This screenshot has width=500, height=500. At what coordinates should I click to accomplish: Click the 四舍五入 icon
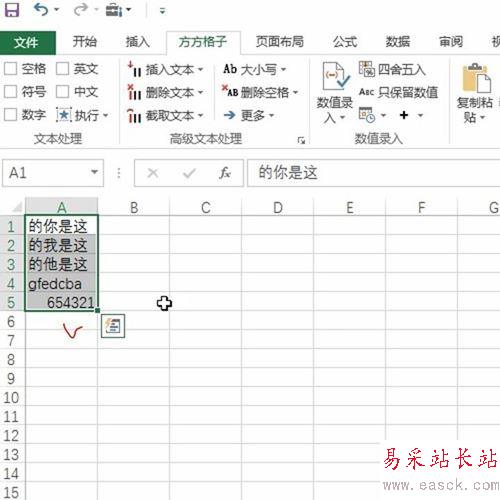[367, 69]
